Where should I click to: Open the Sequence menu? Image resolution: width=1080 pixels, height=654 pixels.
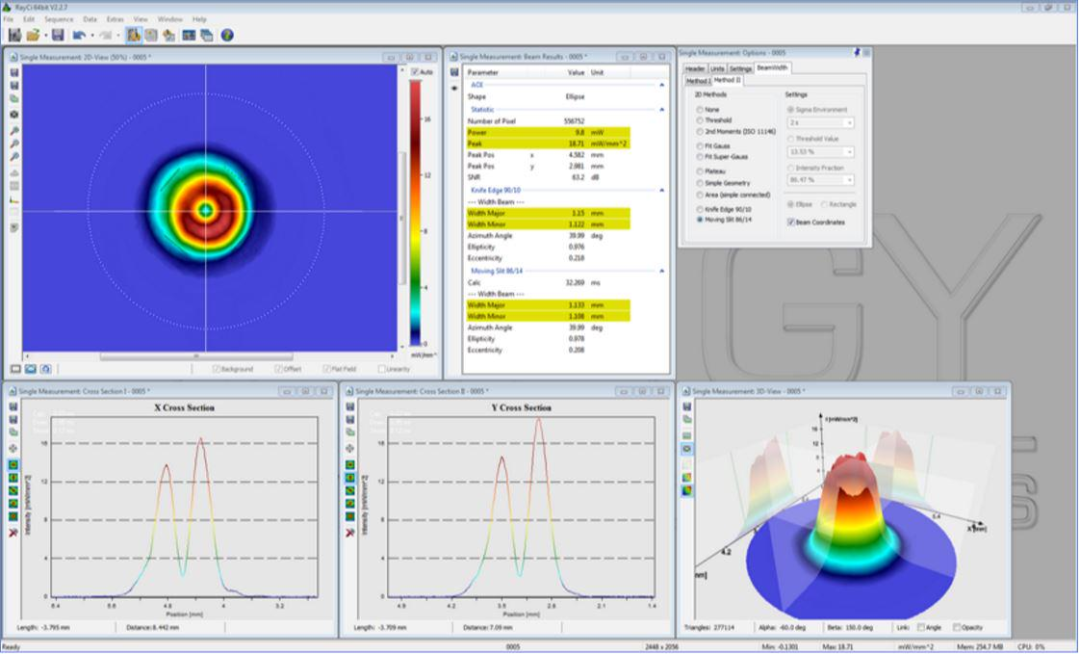pos(59,19)
